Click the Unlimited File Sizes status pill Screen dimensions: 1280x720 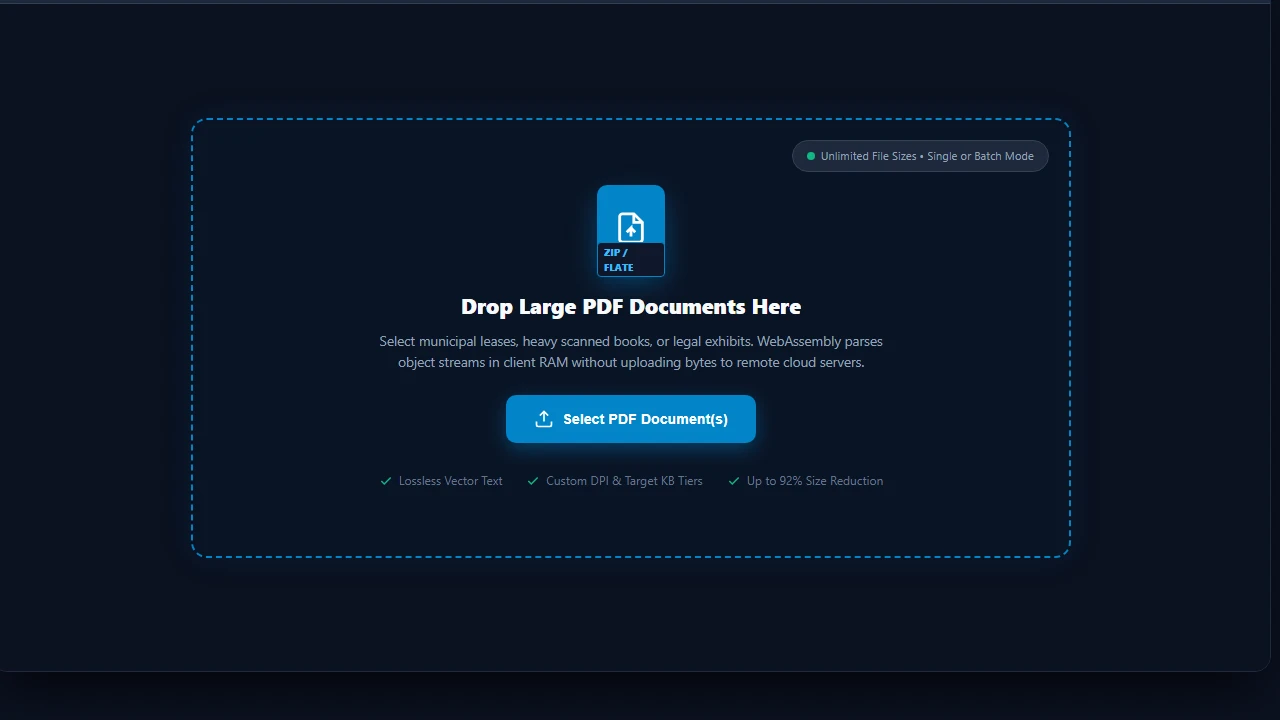point(920,156)
